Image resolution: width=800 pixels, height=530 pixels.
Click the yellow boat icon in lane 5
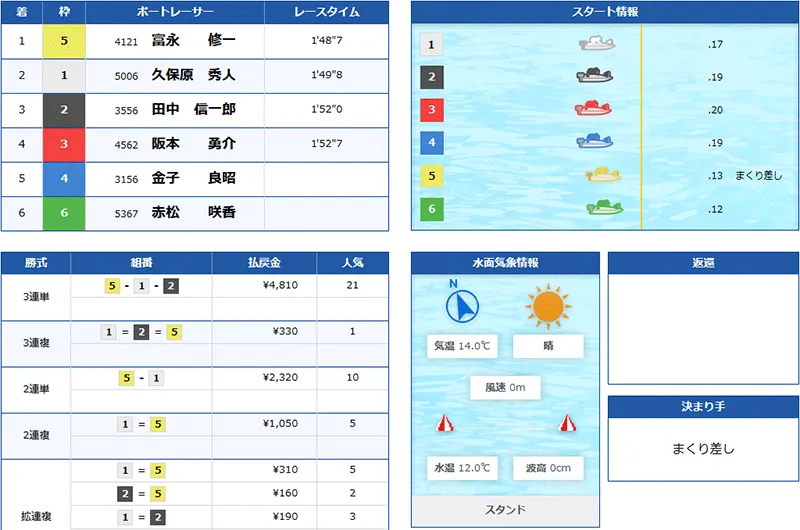(603, 174)
